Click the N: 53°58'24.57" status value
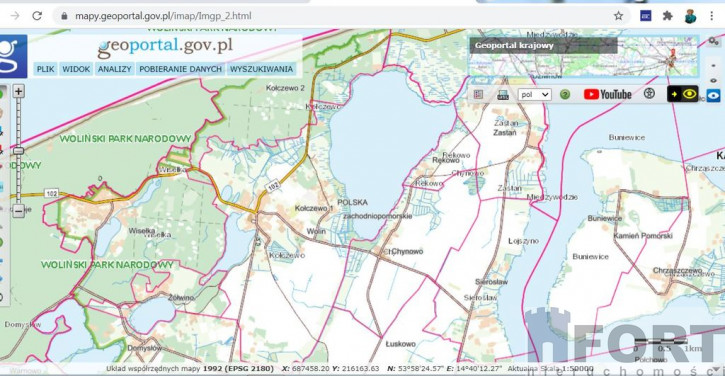This screenshot has height=376, width=725. (x=415, y=369)
